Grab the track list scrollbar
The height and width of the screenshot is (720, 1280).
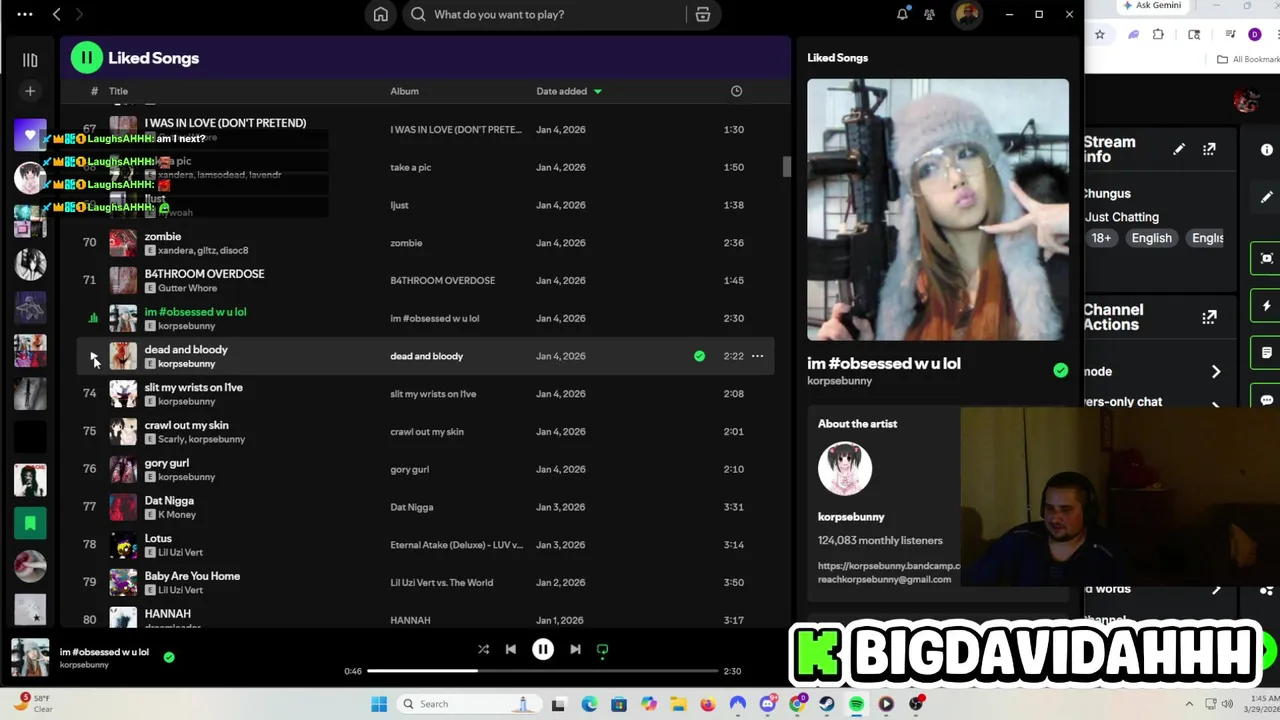pos(787,167)
